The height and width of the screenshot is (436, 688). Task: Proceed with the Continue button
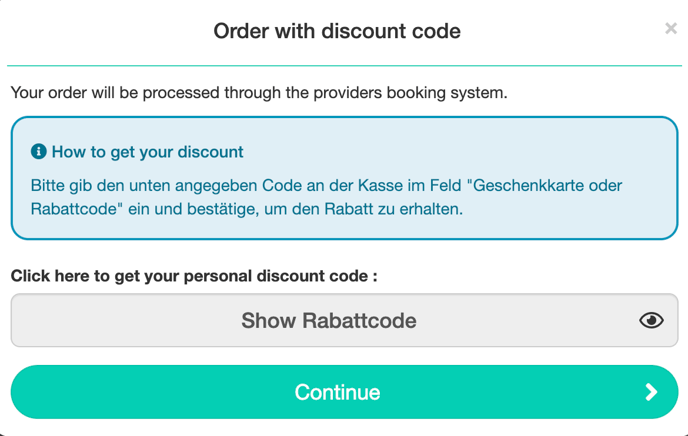344,392
